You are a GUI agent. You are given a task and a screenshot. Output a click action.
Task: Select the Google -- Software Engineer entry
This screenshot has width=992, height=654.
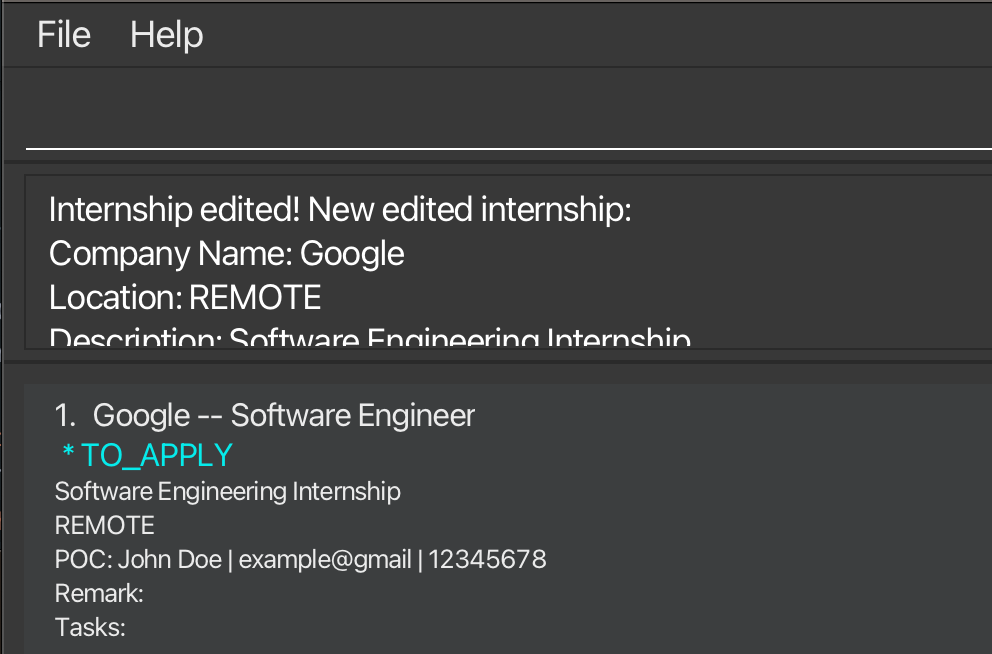pyautogui.click(x=282, y=414)
